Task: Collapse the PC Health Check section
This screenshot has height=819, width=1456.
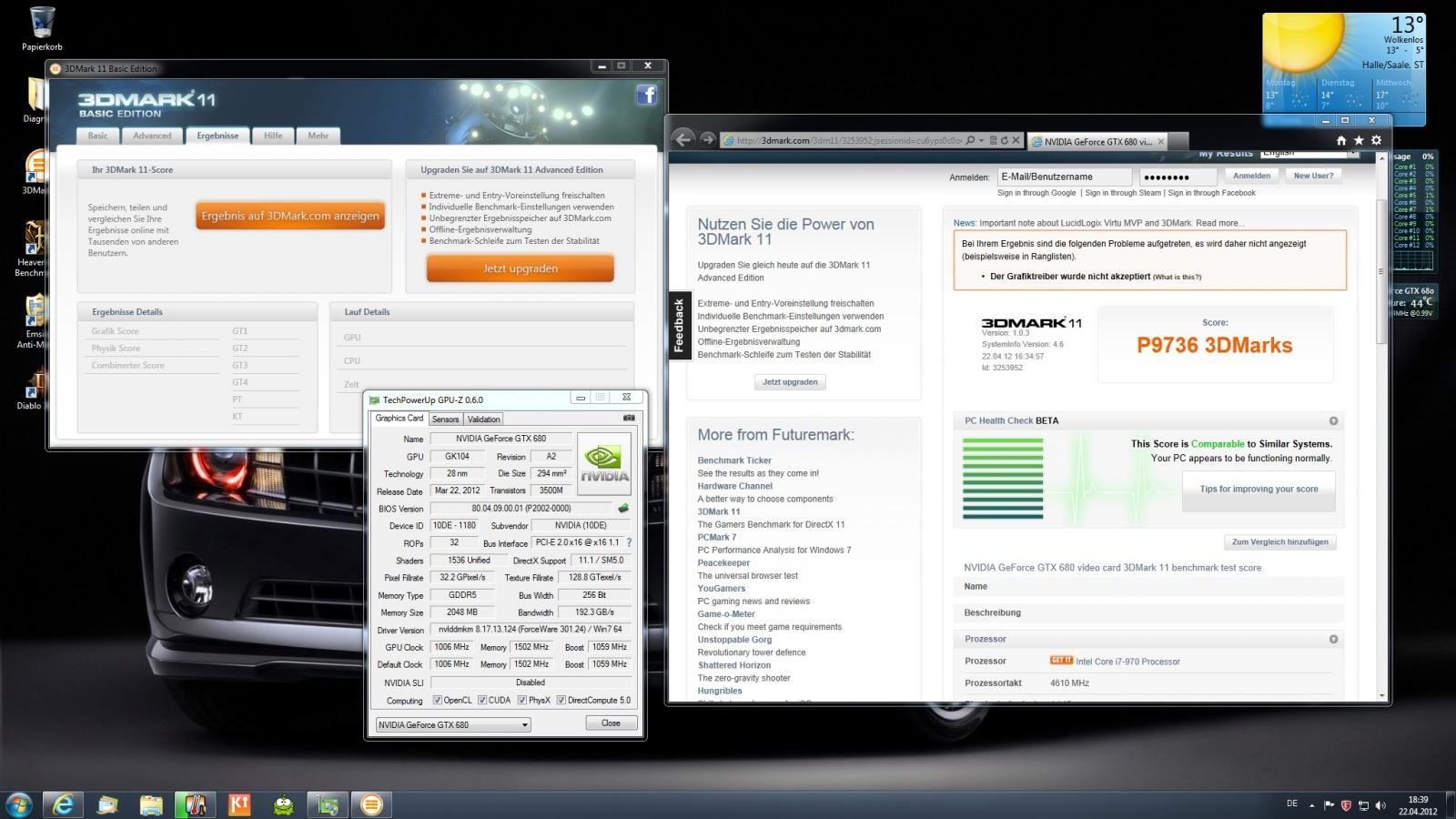Action: click(1333, 420)
